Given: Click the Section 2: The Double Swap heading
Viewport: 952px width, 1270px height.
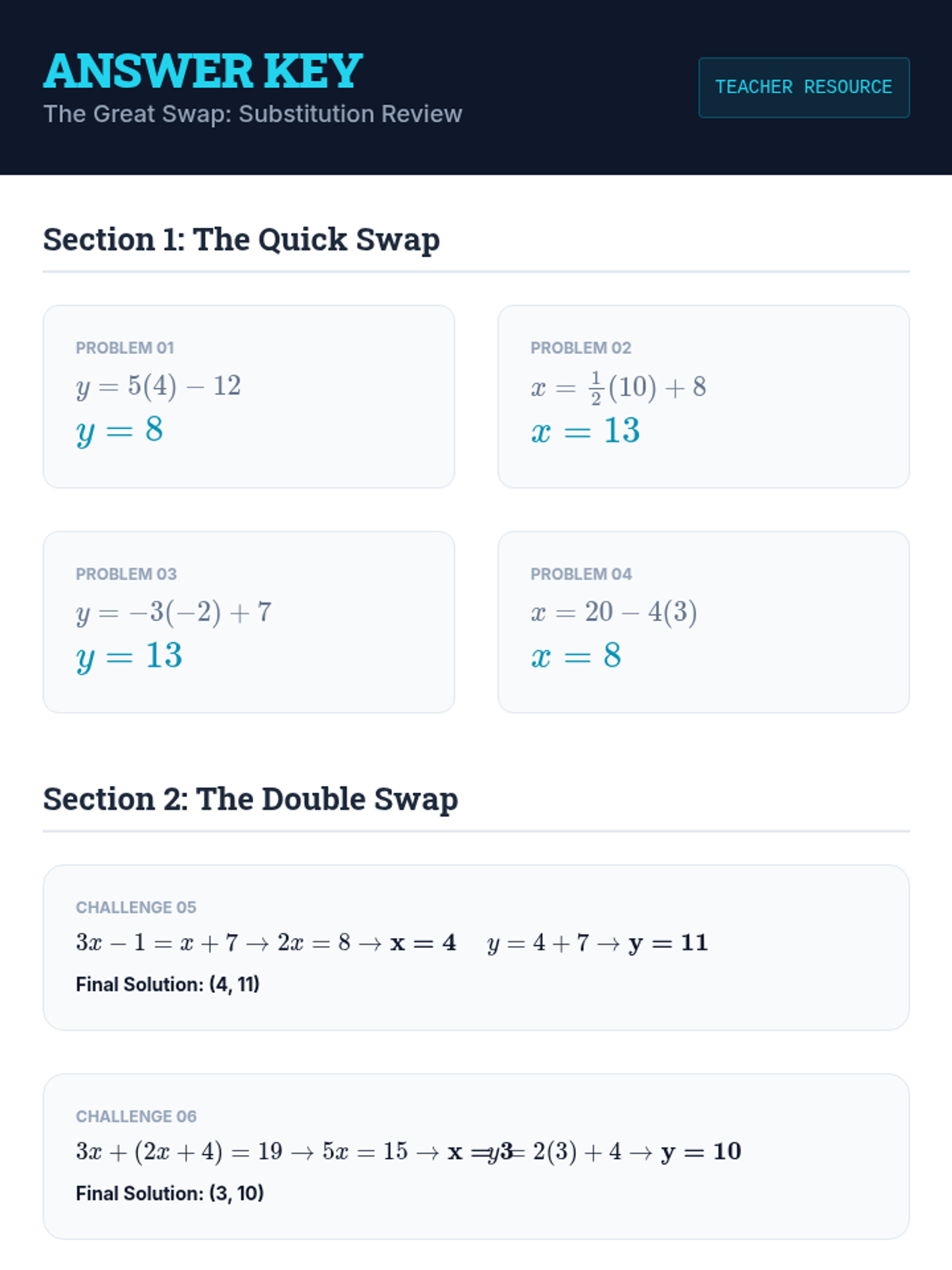Looking at the screenshot, I should tap(251, 799).
